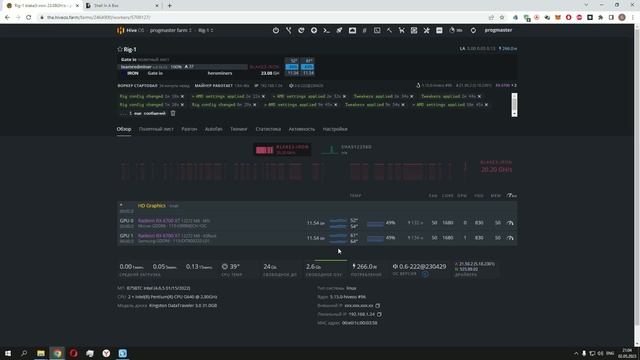This screenshot has width=640, height=360.
Task: Open File Explorer from taskbar
Action: click(x=41, y=353)
